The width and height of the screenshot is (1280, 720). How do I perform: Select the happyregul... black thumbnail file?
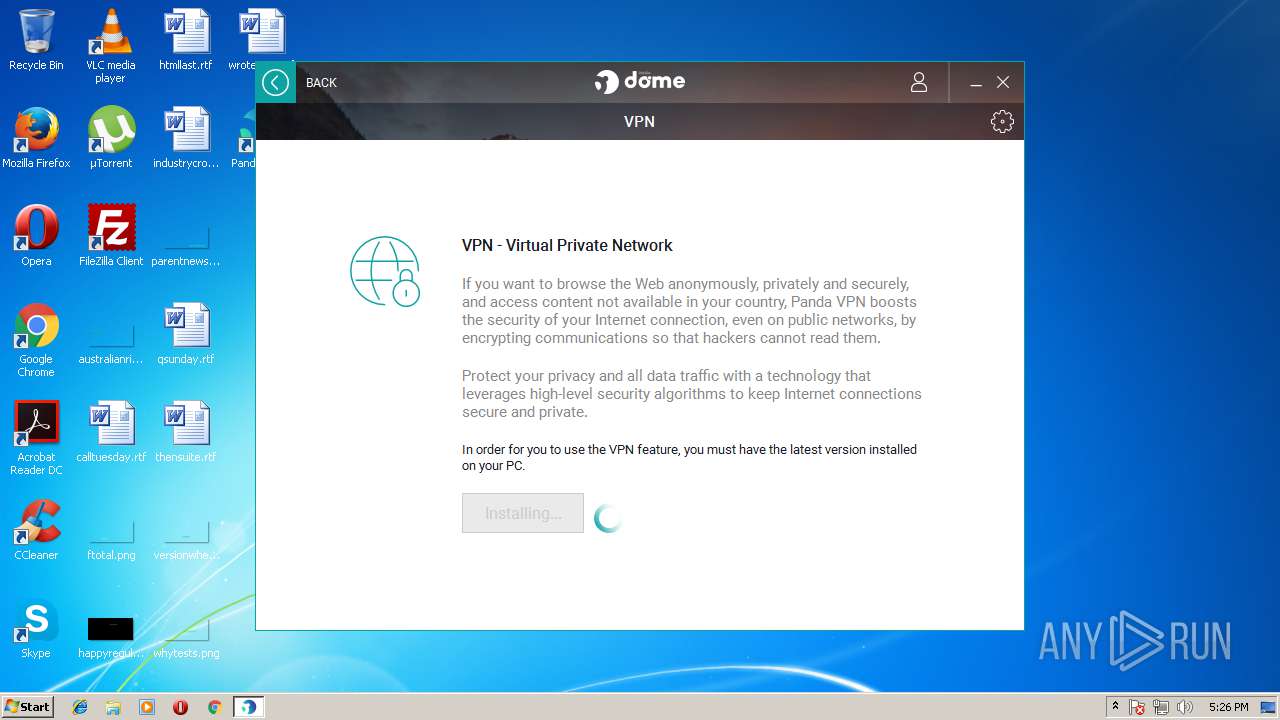(111, 637)
